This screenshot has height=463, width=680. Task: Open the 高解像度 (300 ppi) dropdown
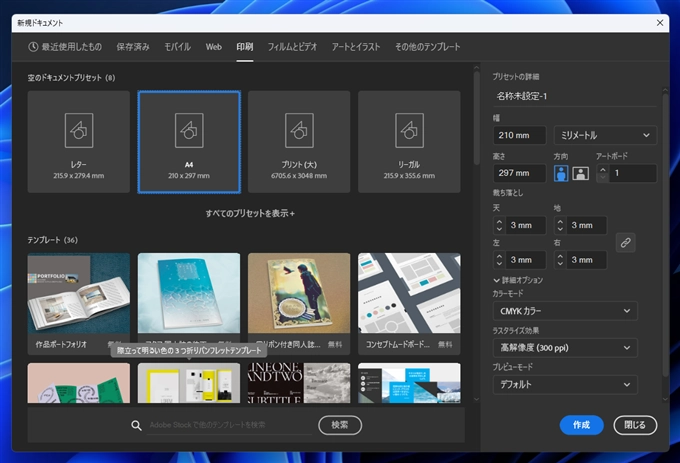(565, 348)
